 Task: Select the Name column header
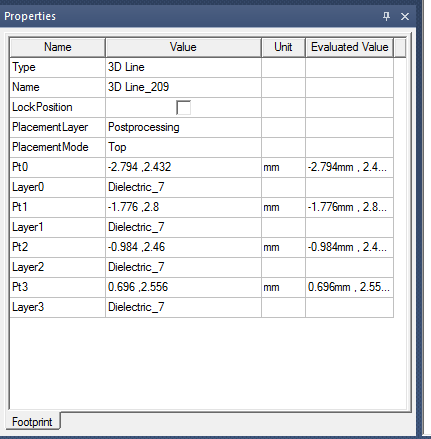[x=58, y=47]
